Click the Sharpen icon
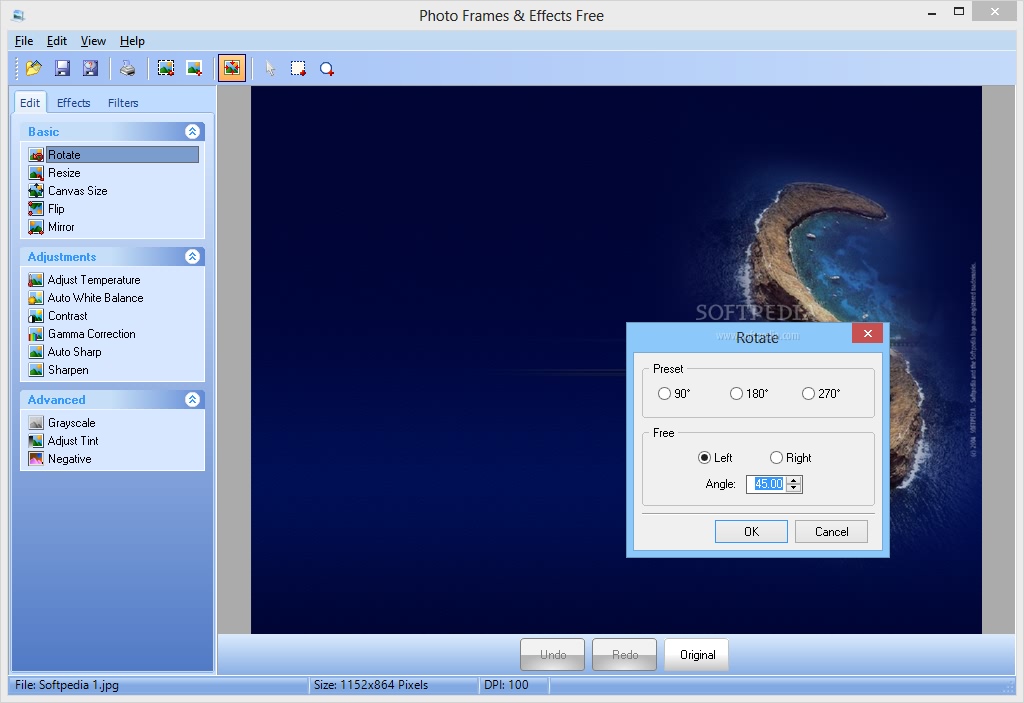This screenshot has width=1024, height=703. [x=36, y=370]
